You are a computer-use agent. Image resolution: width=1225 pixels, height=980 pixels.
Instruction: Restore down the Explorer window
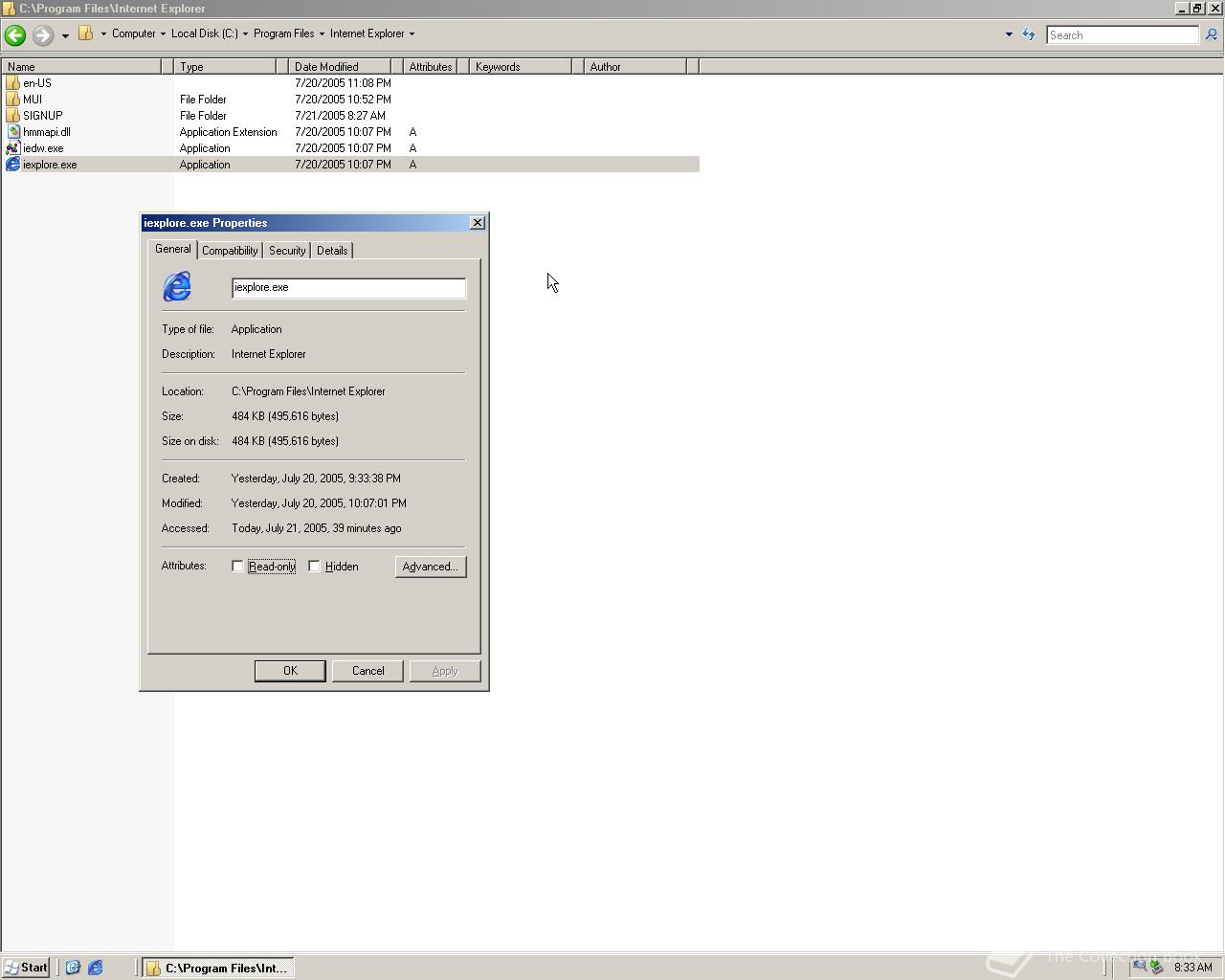1197,9
